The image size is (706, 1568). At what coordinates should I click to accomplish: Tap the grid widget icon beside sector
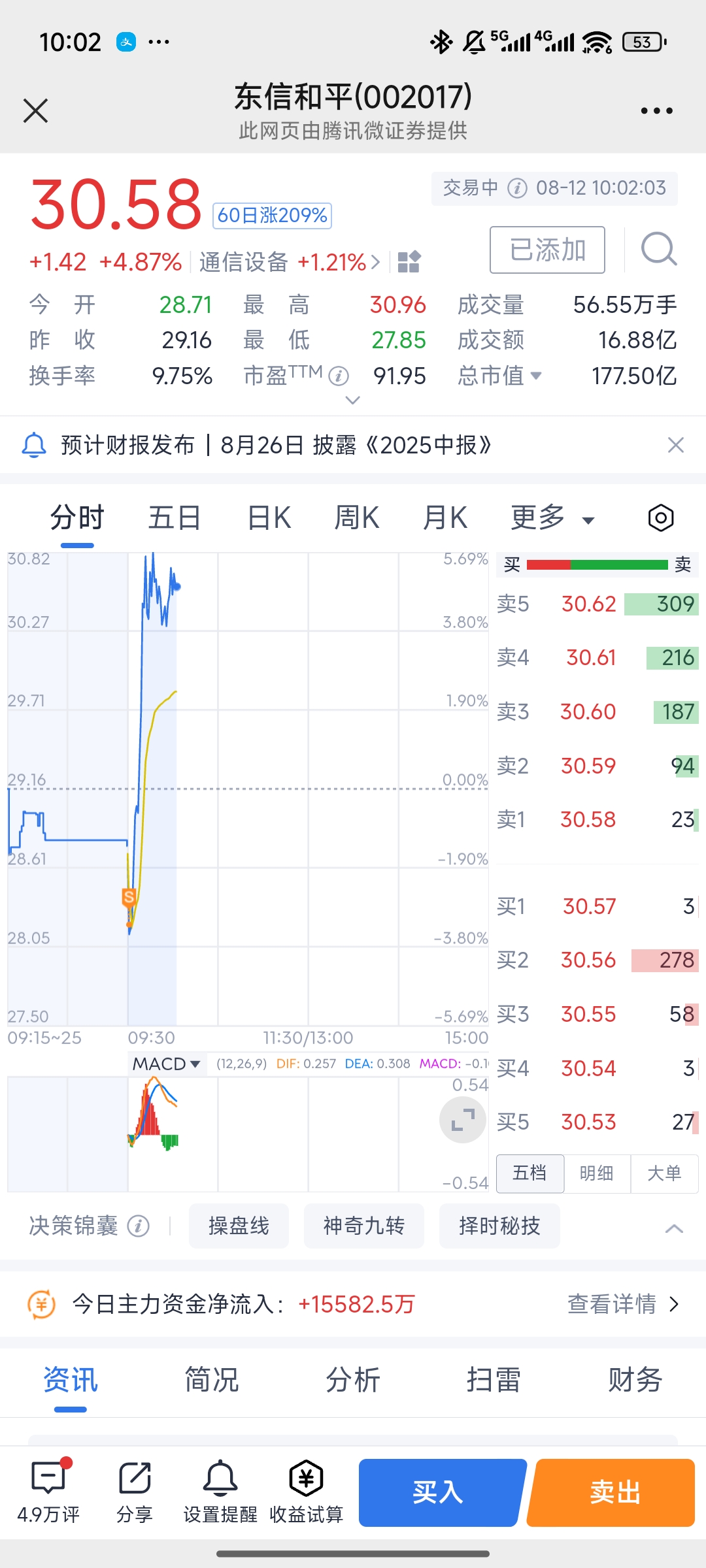(409, 262)
